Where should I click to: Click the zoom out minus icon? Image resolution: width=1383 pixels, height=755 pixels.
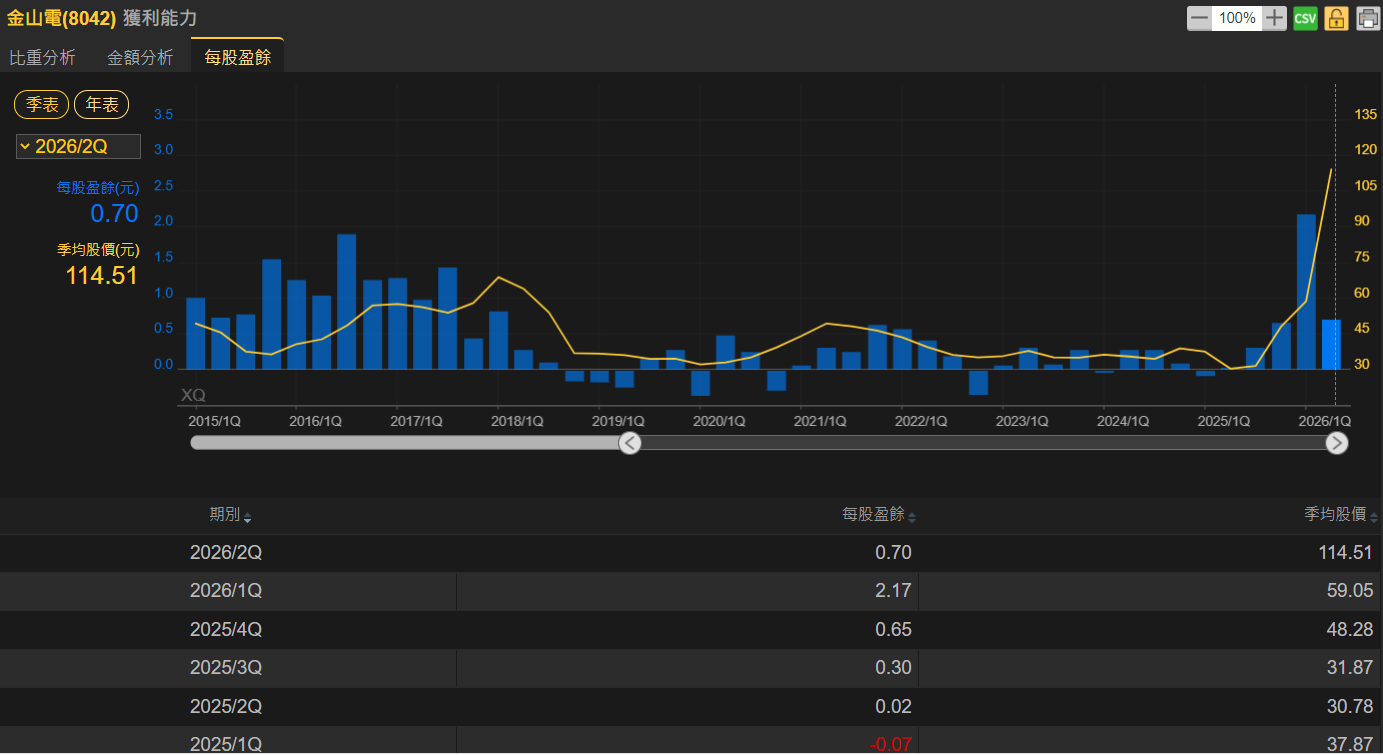1199,18
